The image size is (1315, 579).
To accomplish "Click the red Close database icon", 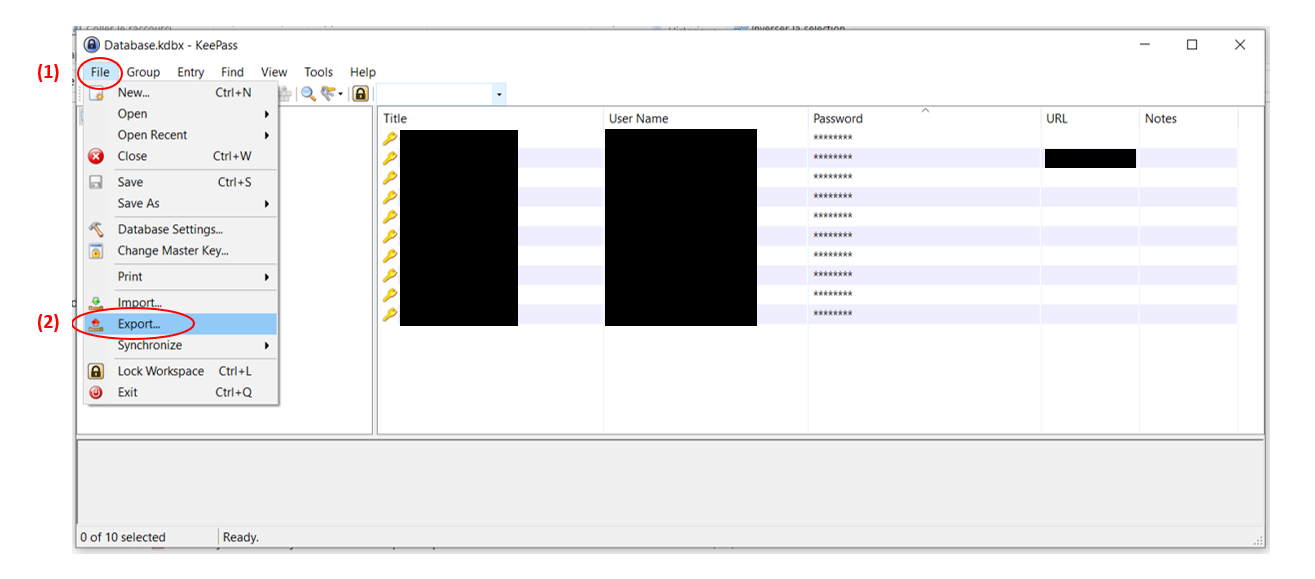I will 96,156.
